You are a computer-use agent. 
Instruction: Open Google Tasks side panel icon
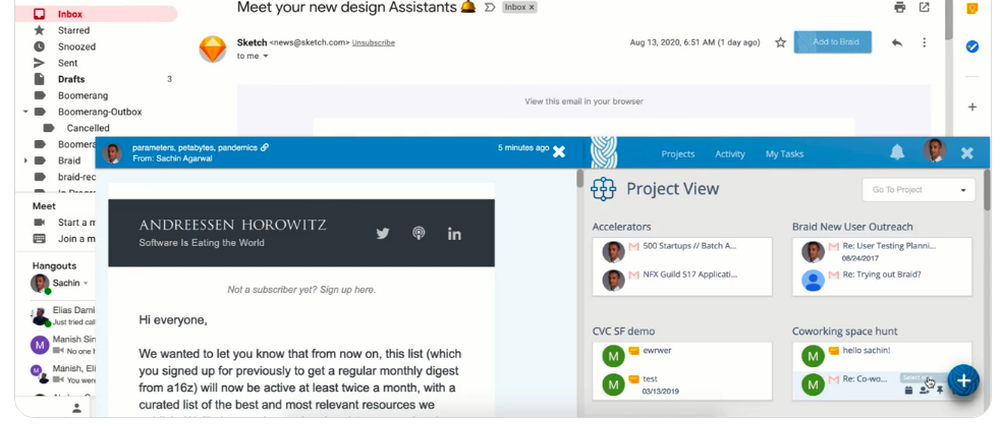972,46
